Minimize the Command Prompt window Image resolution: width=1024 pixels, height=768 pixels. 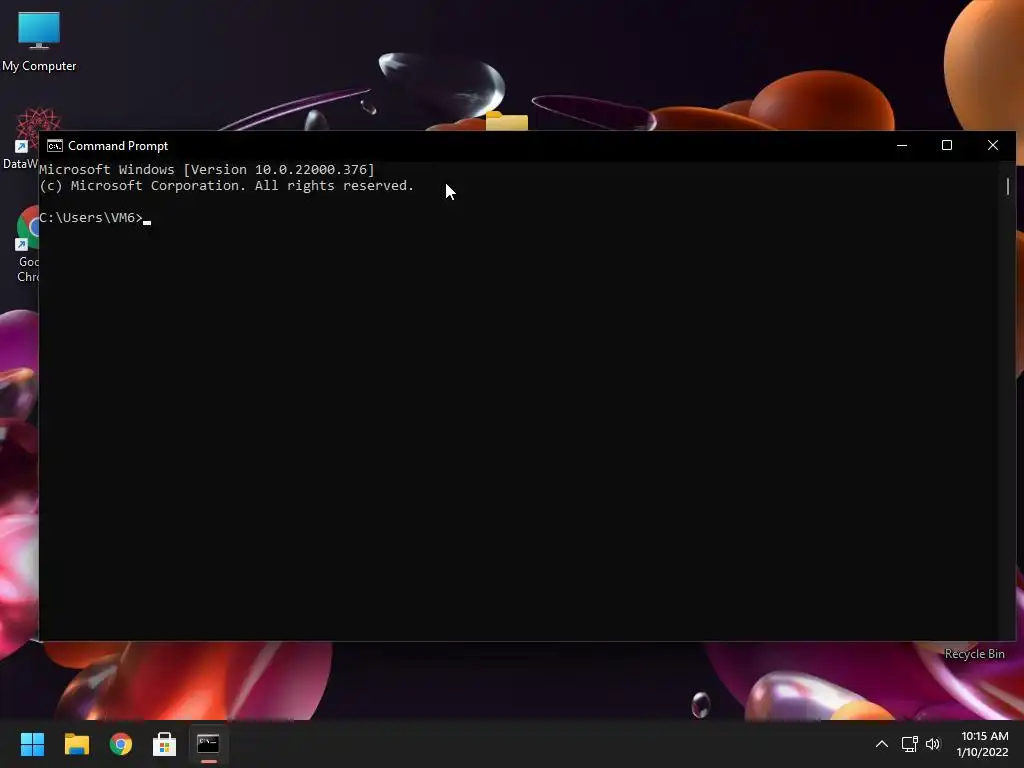(x=902, y=146)
